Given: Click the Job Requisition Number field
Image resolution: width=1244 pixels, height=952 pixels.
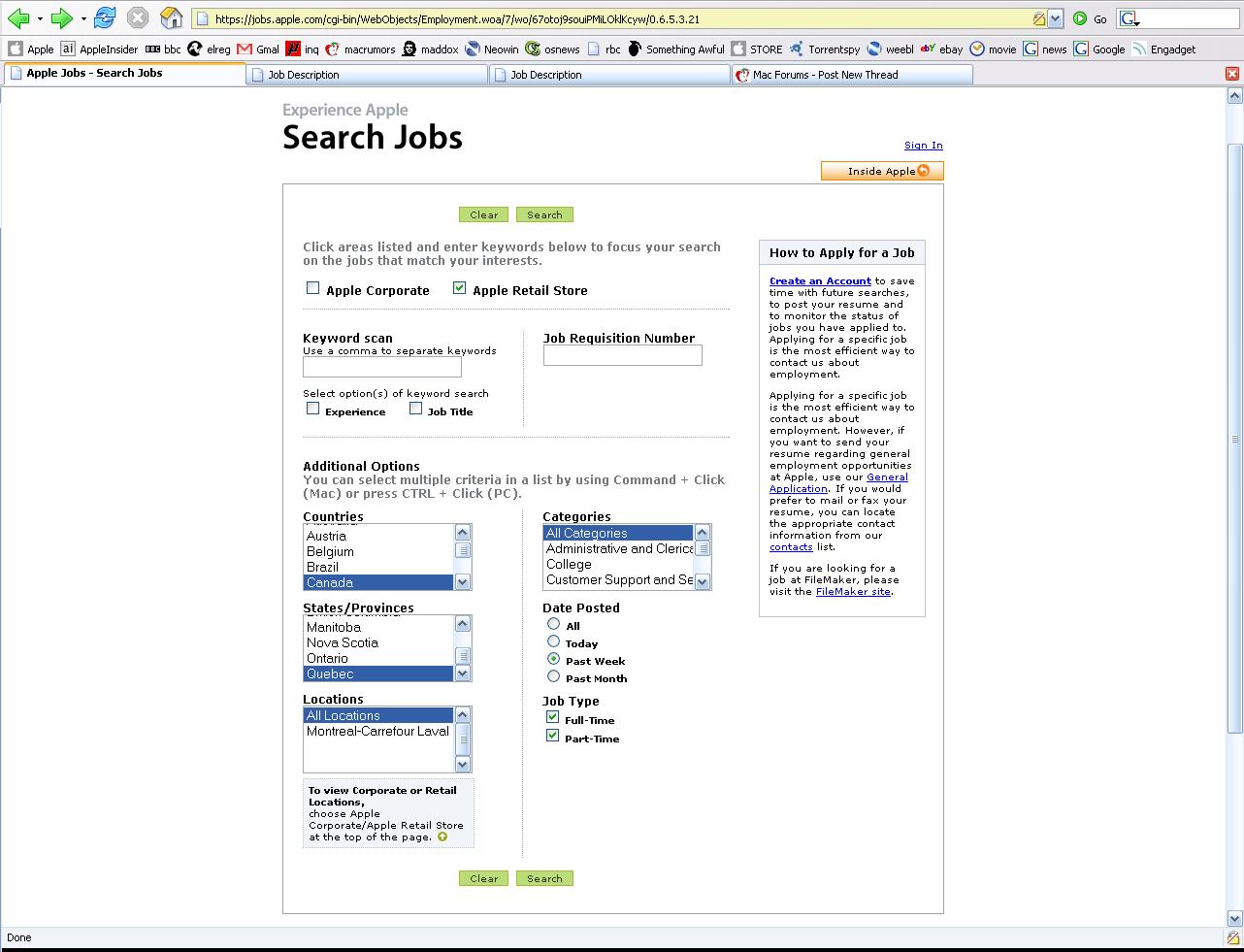Looking at the screenshot, I should coord(622,355).
